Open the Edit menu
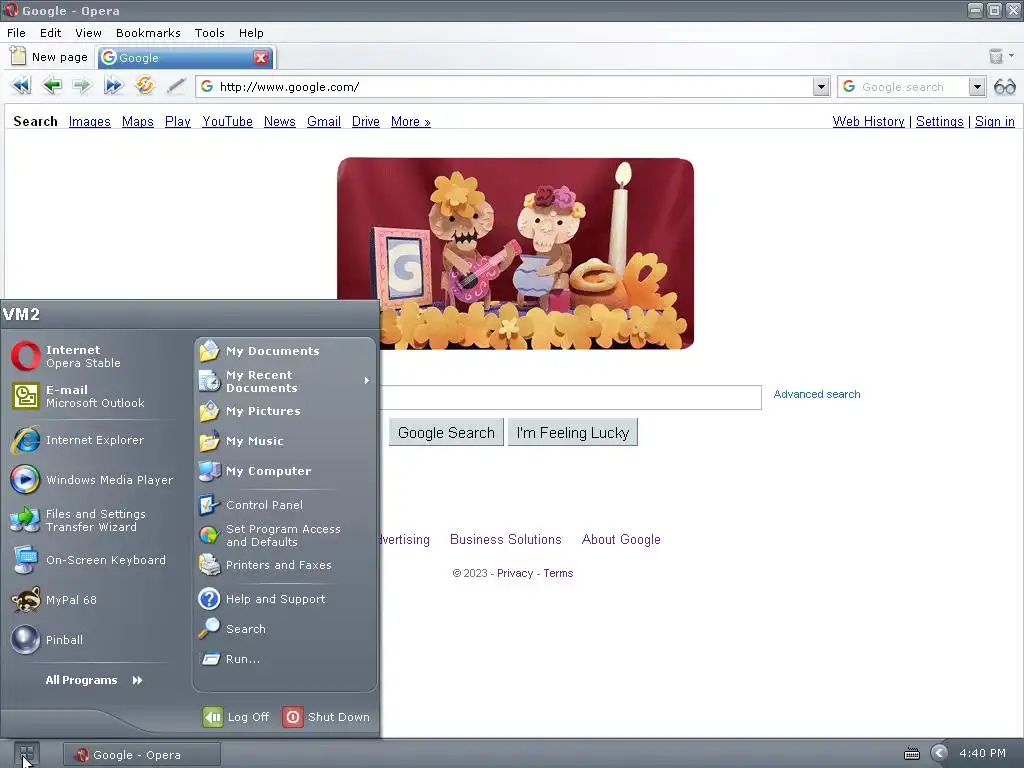1024x768 pixels. (x=50, y=33)
